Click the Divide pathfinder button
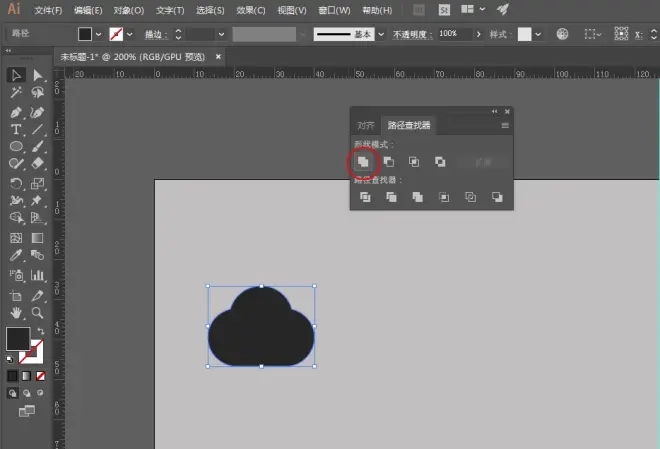This screenshot has height=449, width=660. click(x=365, y=197)
